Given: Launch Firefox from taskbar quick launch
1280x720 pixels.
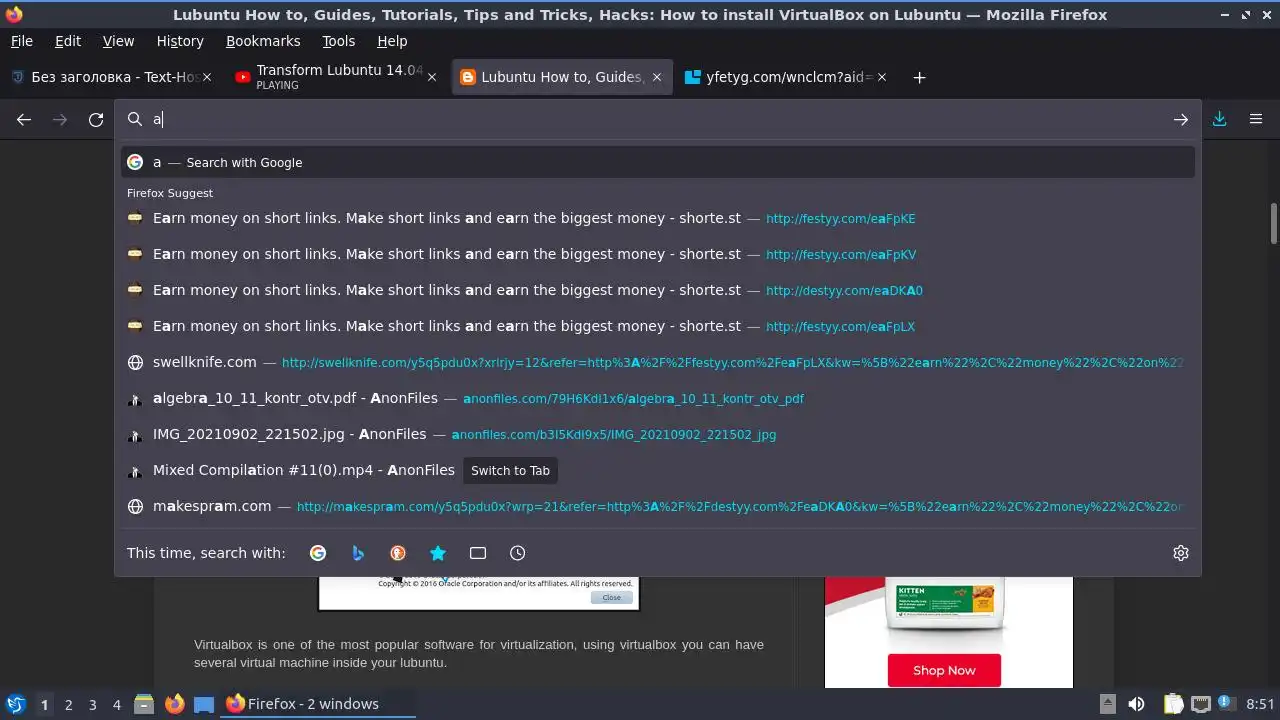Looking at the screenshot, I should tap(175, 704).
